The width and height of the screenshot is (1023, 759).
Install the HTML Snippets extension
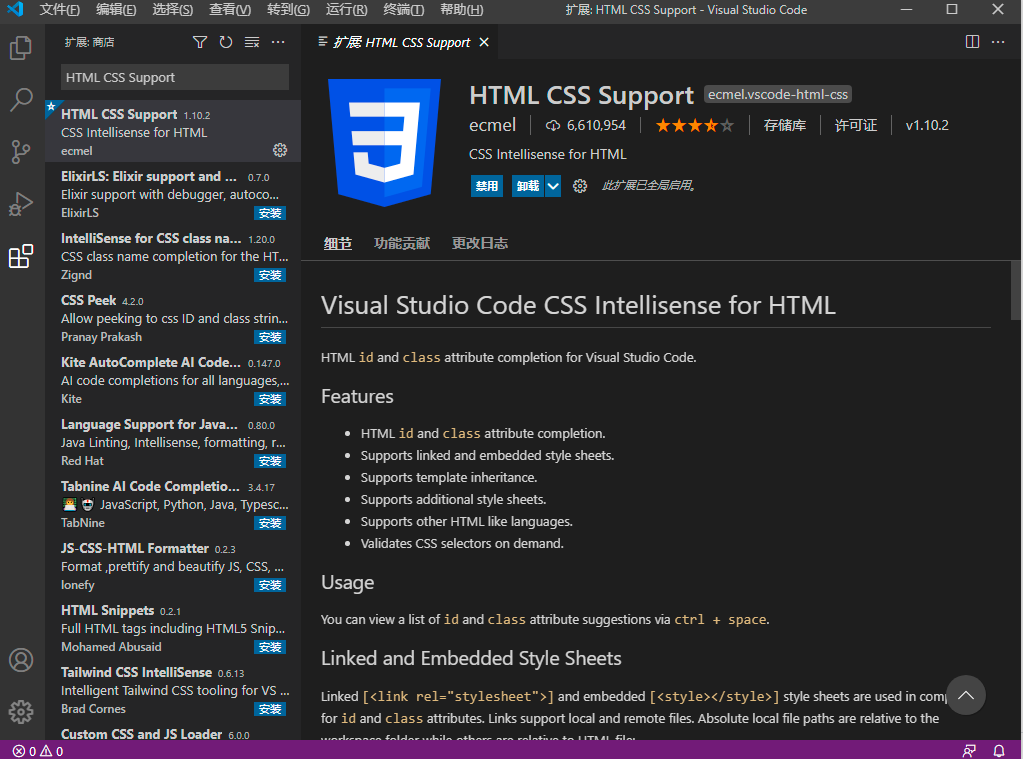pos(270,647)
